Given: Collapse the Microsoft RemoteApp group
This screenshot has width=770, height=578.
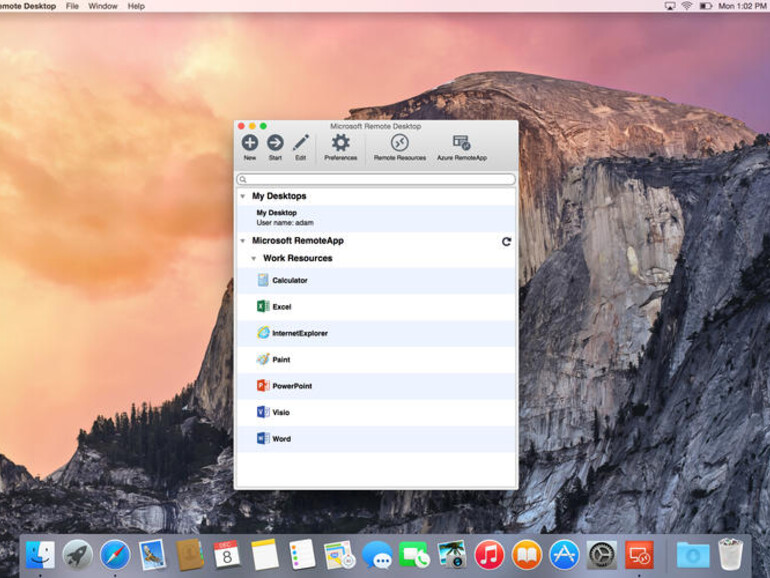Looking at the screenshot, I should tap(243, 241).
